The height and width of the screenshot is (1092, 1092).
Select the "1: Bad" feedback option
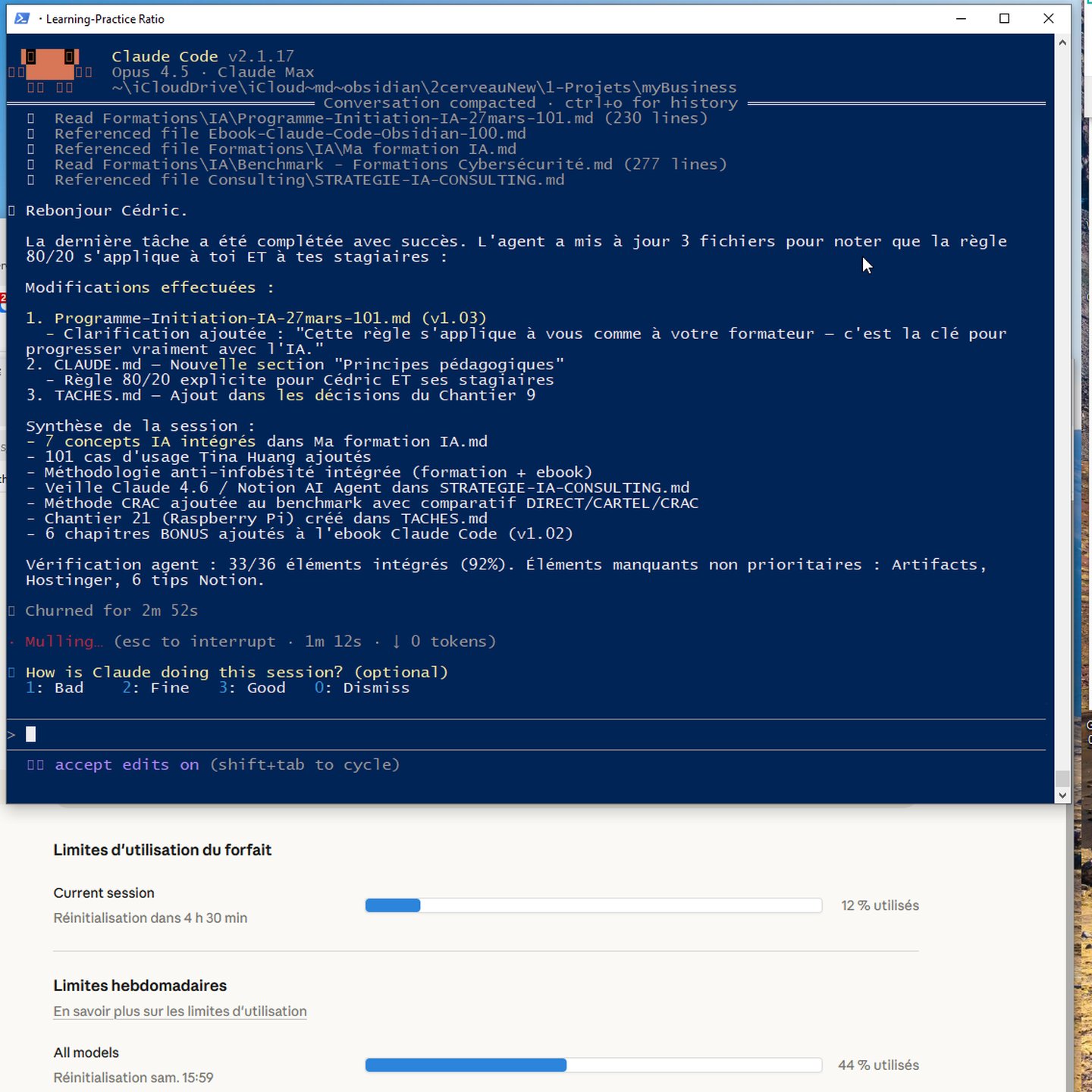click(x=55, y=688)
